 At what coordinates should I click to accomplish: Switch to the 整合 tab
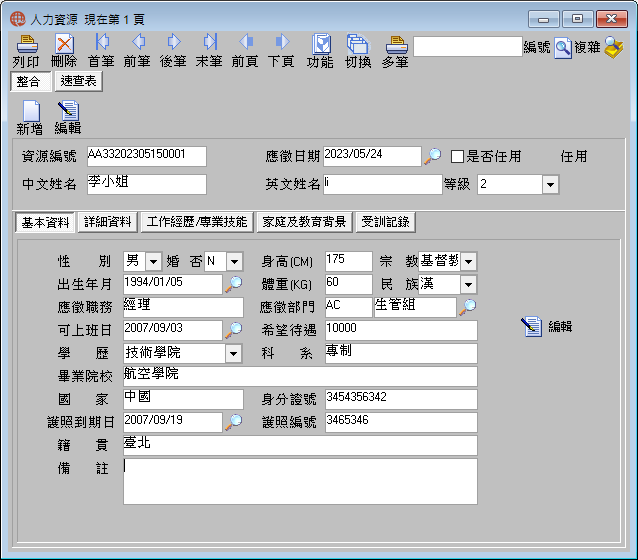click(x=31, y=81)
